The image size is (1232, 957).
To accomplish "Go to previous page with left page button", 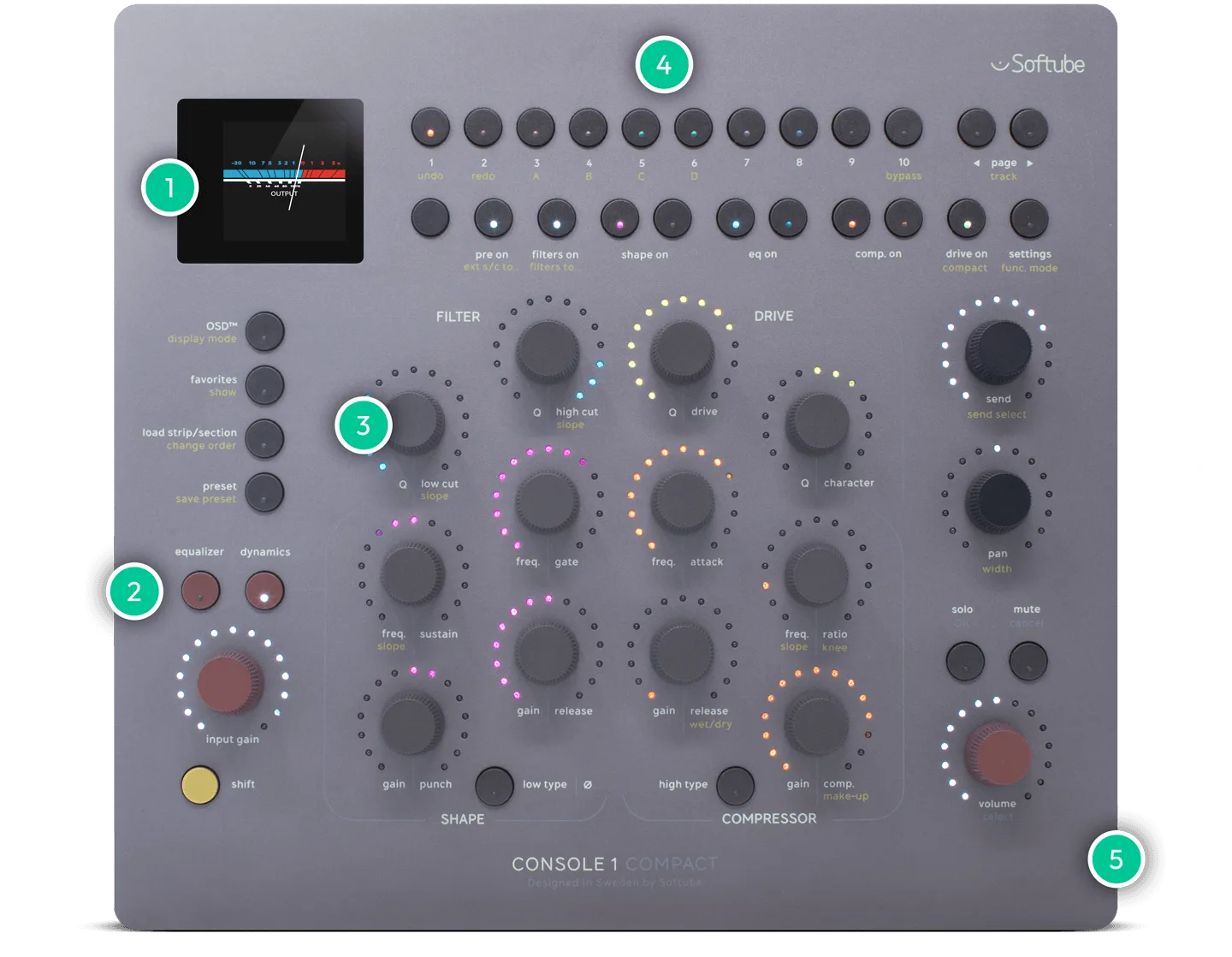I will [976, 128].
